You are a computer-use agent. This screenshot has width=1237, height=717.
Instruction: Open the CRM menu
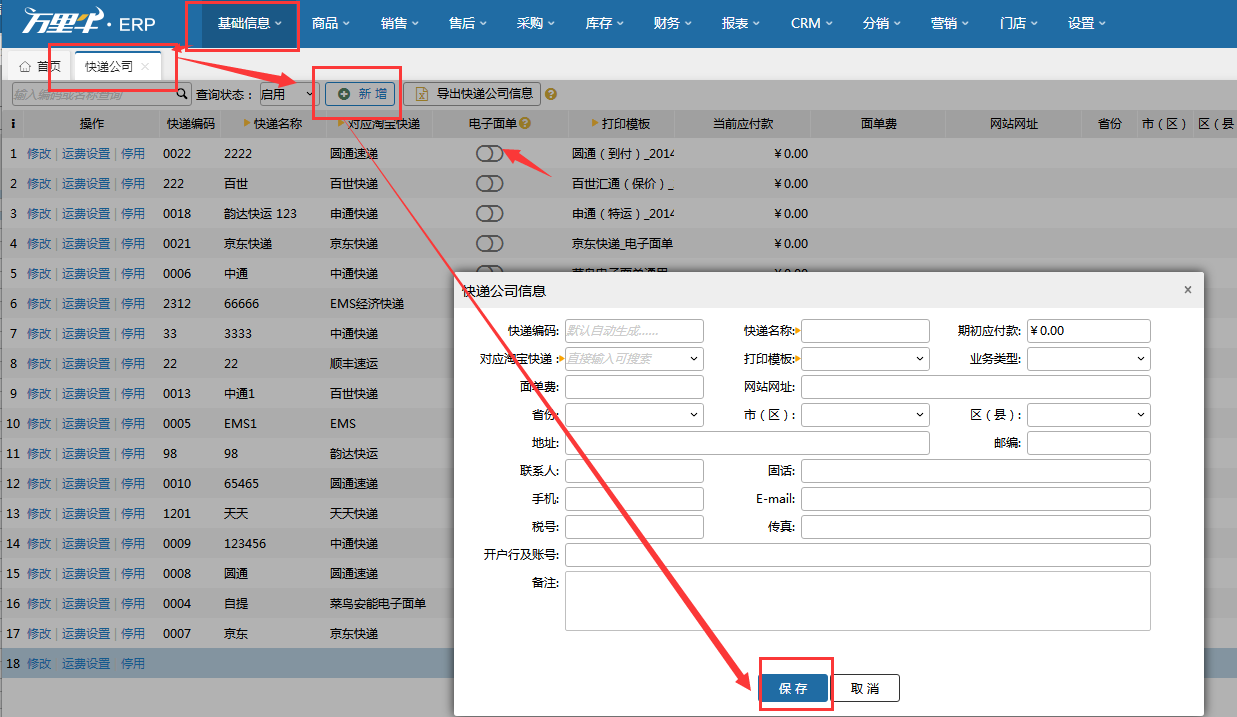click(x=810, y=23)
